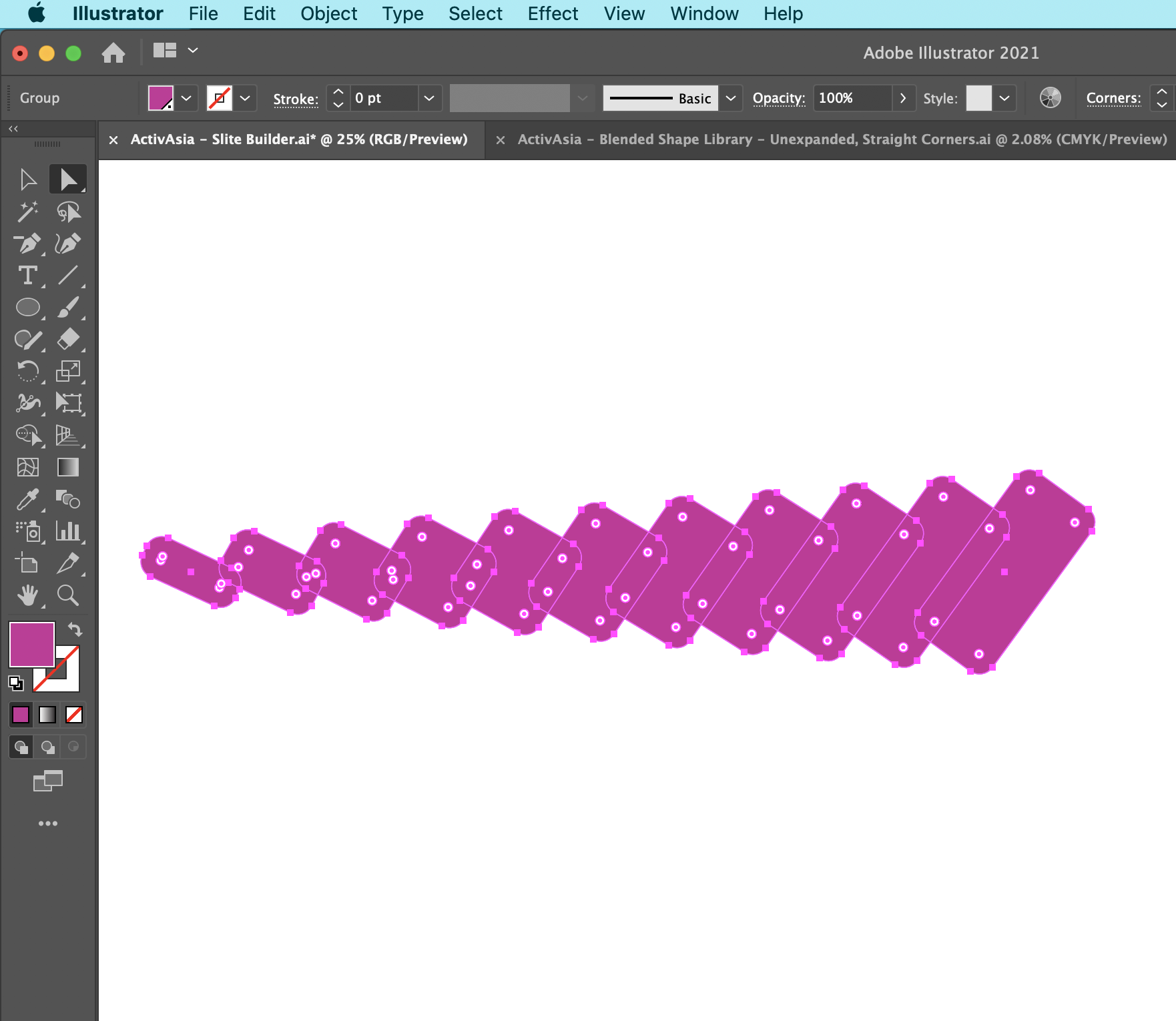
Task: Select the Type tool
Action: (x=28, y=276)
